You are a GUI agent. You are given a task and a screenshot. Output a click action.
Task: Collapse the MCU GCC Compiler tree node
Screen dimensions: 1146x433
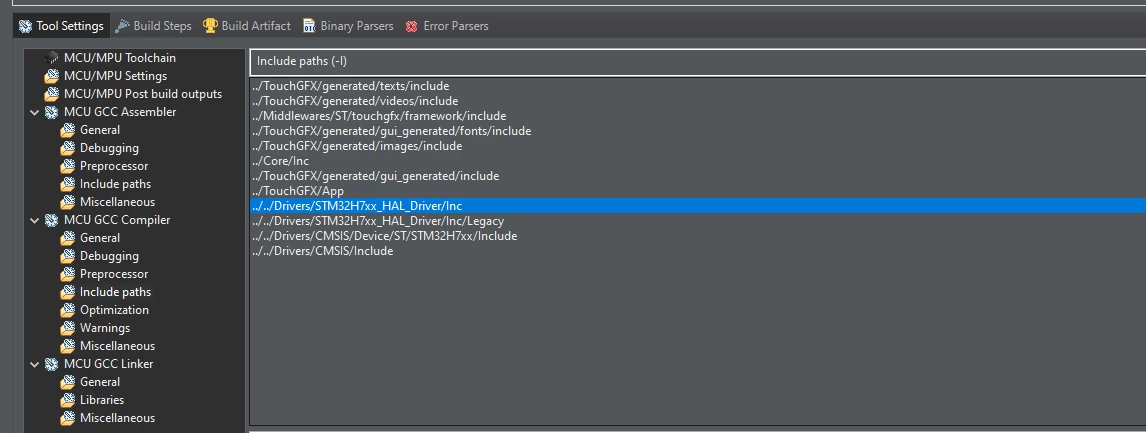[x=34, y=220]
